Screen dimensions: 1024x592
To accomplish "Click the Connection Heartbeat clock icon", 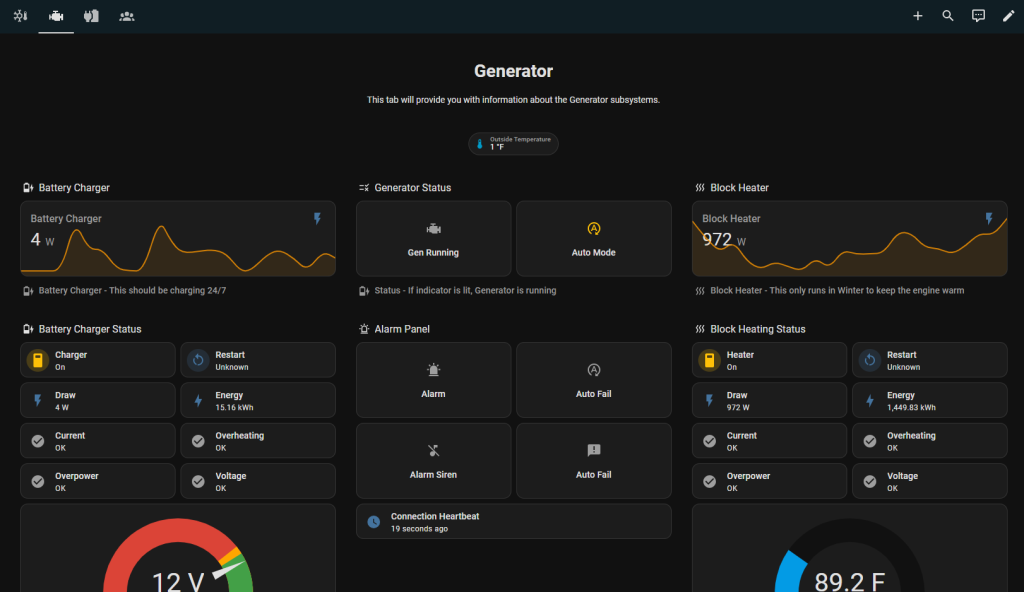I will click(373, 522).
